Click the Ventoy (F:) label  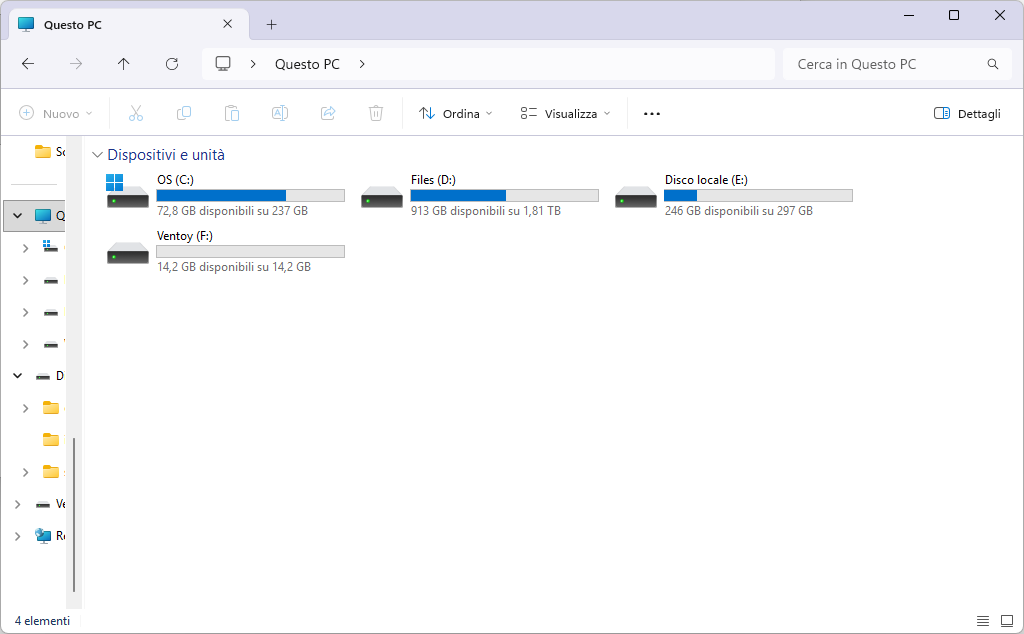[x=185, y=236]
